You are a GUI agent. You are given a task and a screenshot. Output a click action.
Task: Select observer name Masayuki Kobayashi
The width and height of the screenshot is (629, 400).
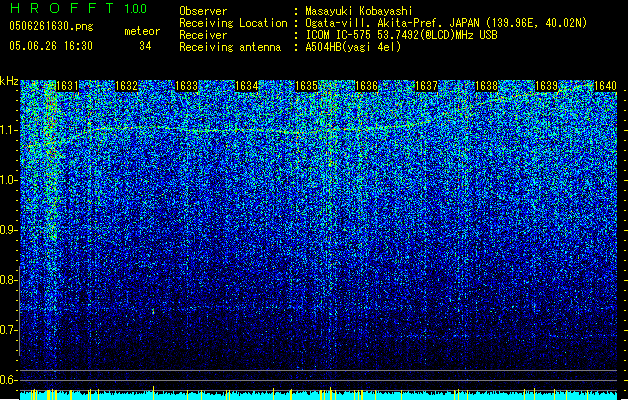pos(359,11)
